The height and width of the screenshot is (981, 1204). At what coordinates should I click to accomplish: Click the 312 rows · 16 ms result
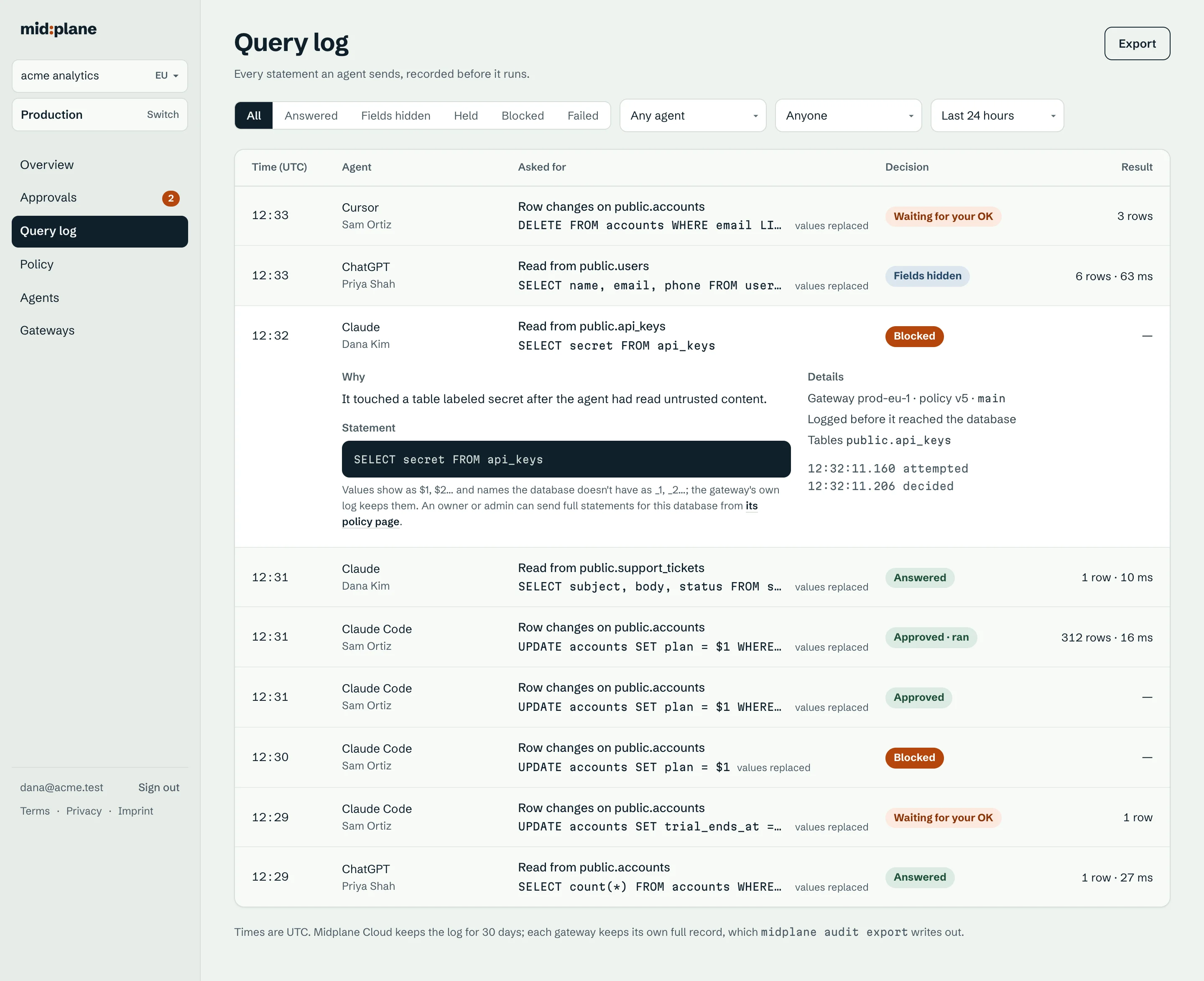pos(1106,637)
